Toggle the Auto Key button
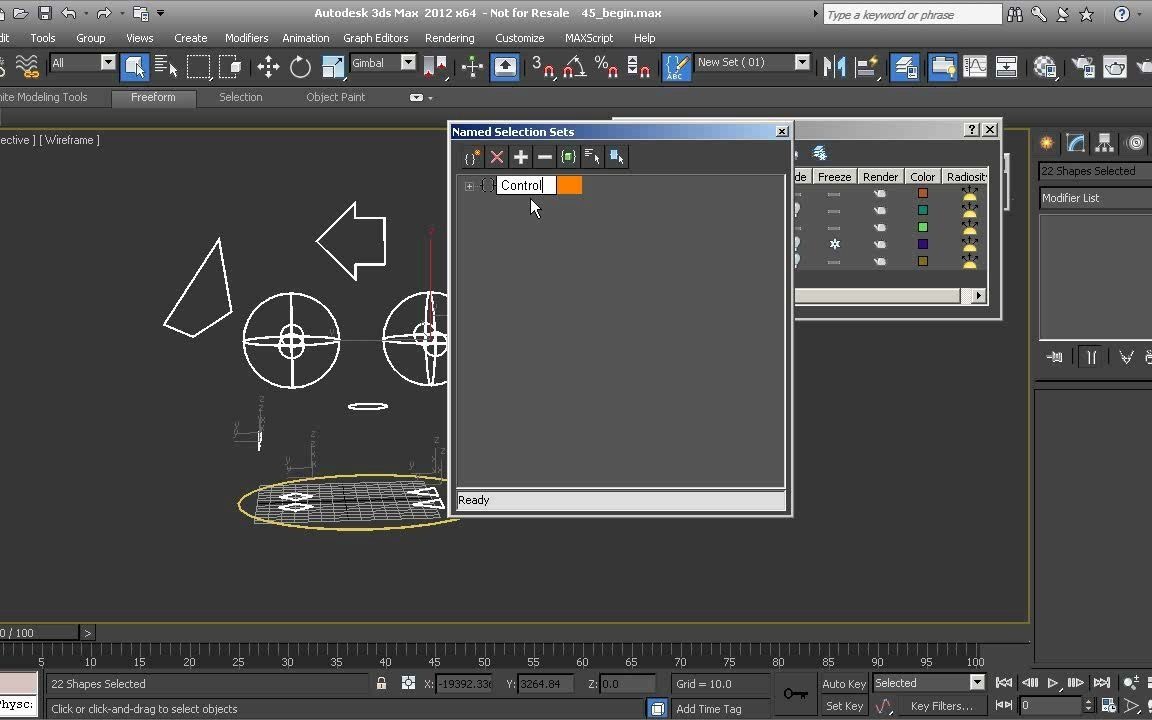The width and height of the screenshot is (1152, 720). click(x=843, y=684)
